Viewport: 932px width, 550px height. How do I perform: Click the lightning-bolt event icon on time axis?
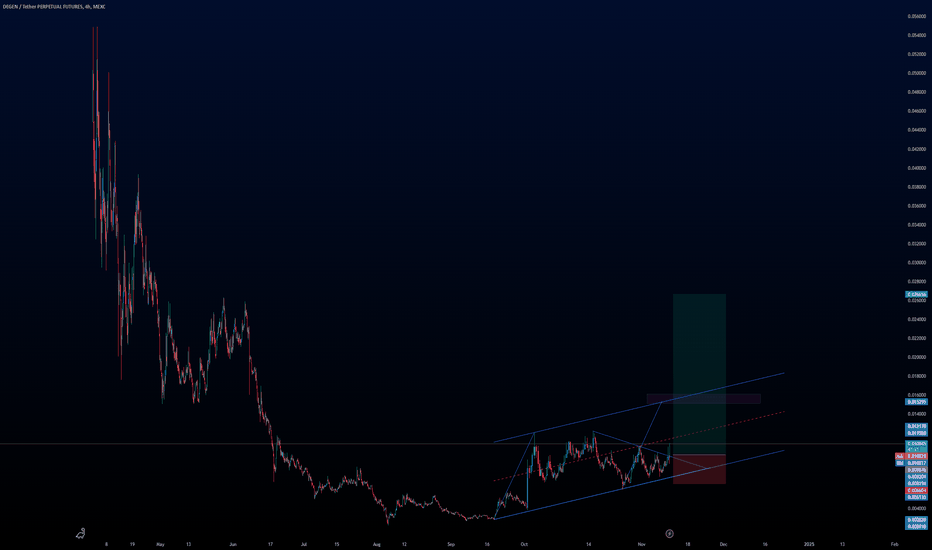pos(669,534)
